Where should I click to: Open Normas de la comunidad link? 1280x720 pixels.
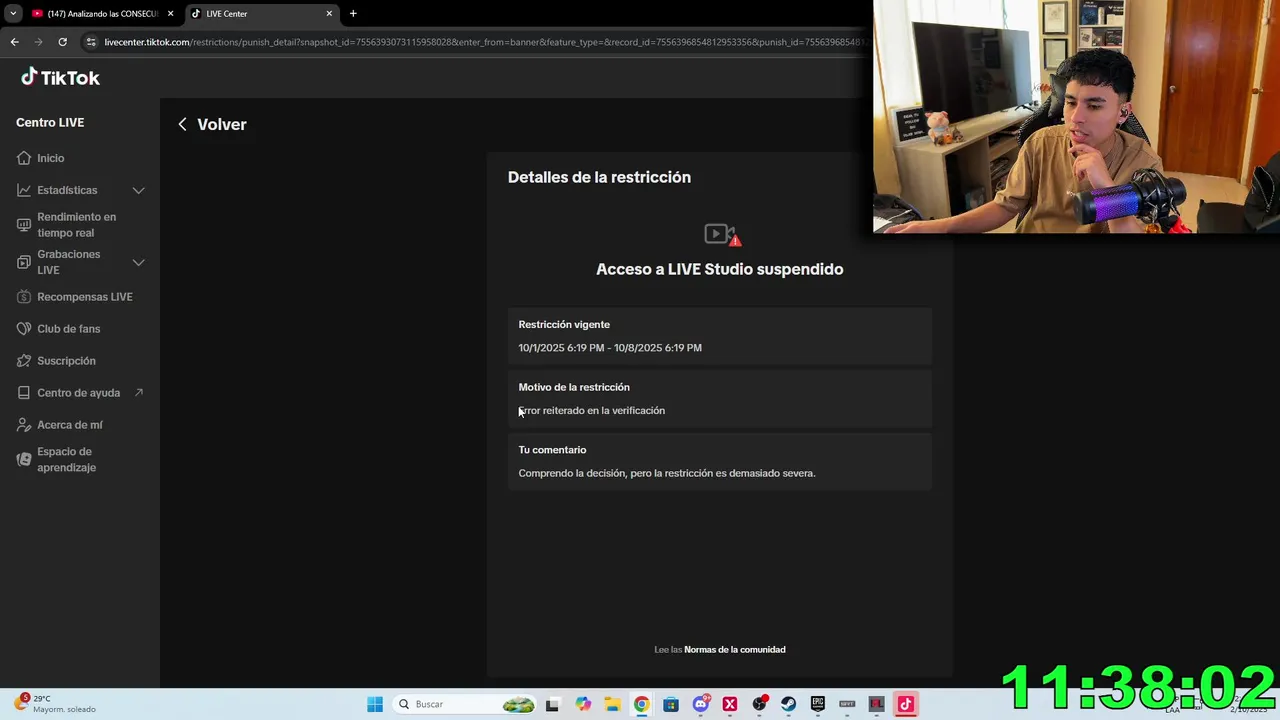735,650
